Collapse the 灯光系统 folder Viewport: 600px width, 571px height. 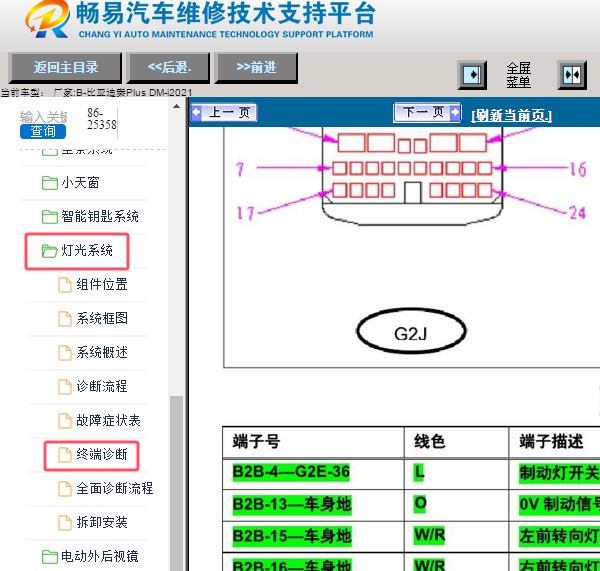[x=87, y=251]
